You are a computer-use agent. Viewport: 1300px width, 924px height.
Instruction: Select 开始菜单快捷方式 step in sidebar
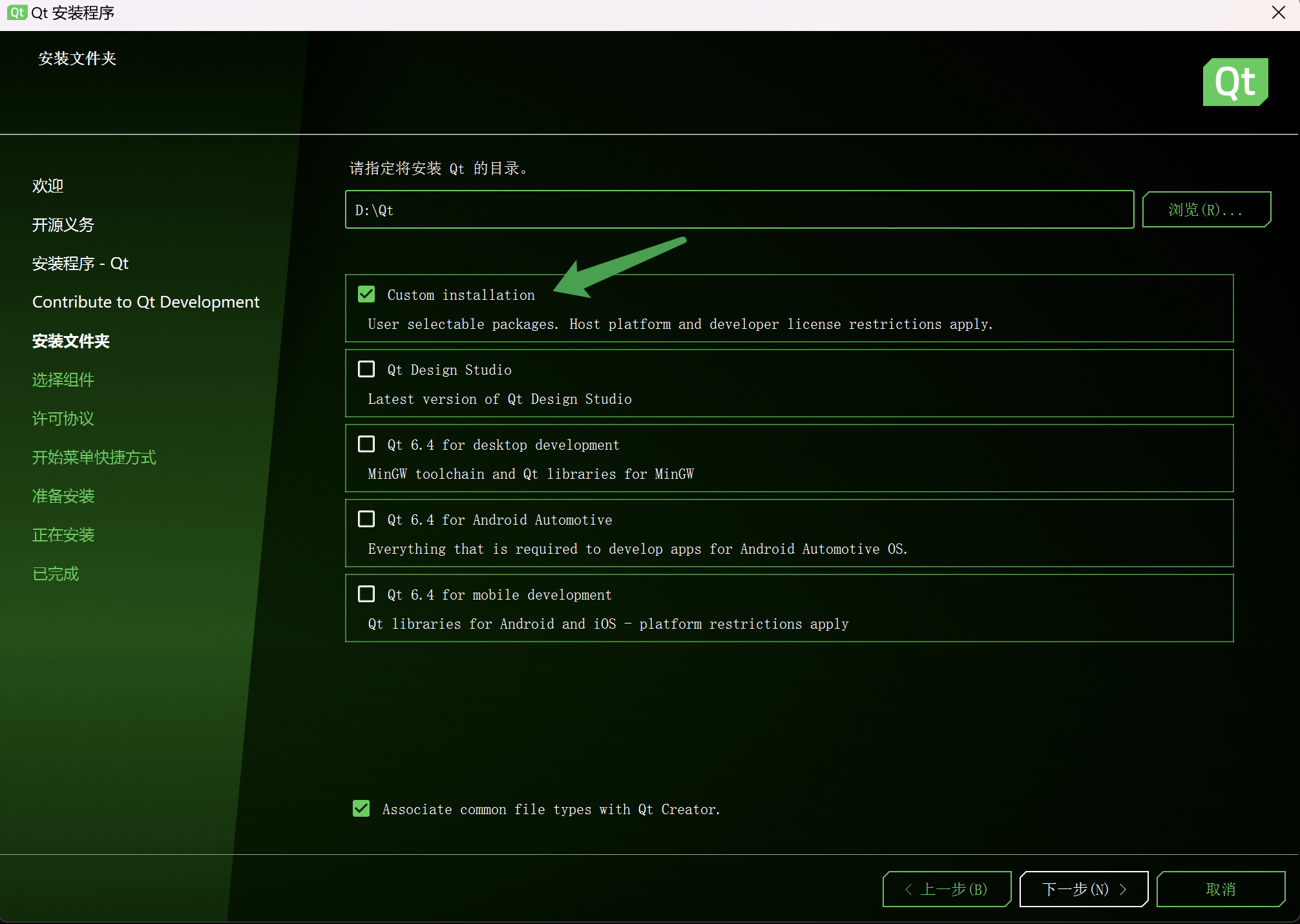point(94,457)
